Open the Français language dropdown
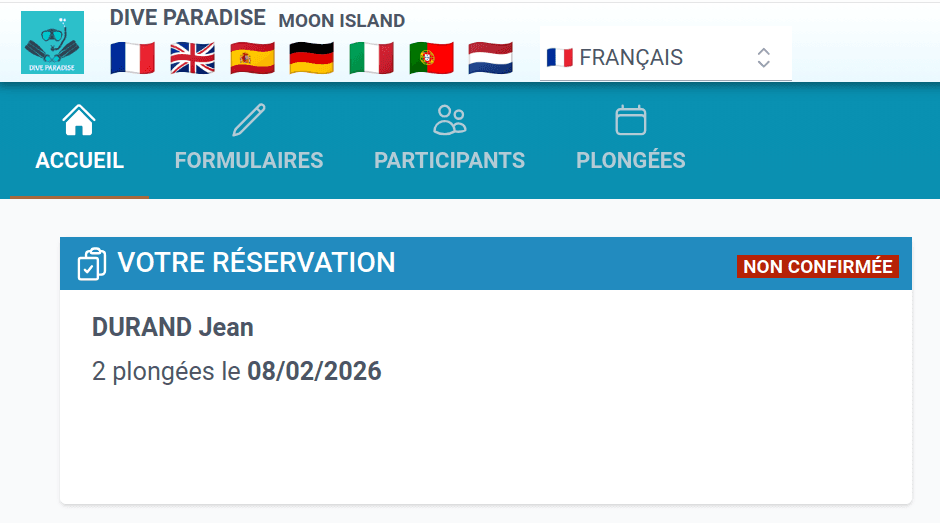940x523 pixels. coord(650,57)
